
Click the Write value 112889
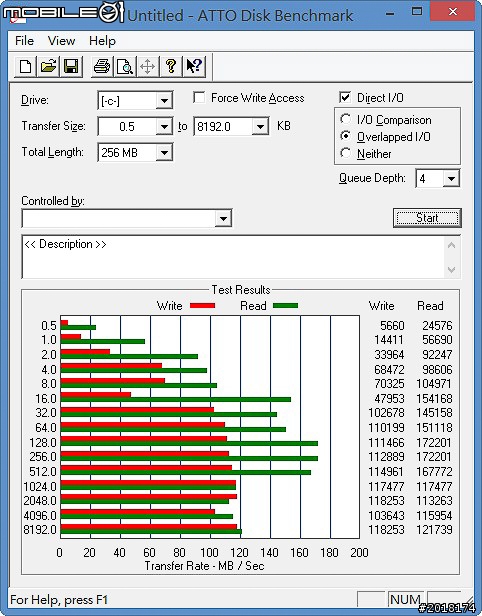(x=386, y=456)
